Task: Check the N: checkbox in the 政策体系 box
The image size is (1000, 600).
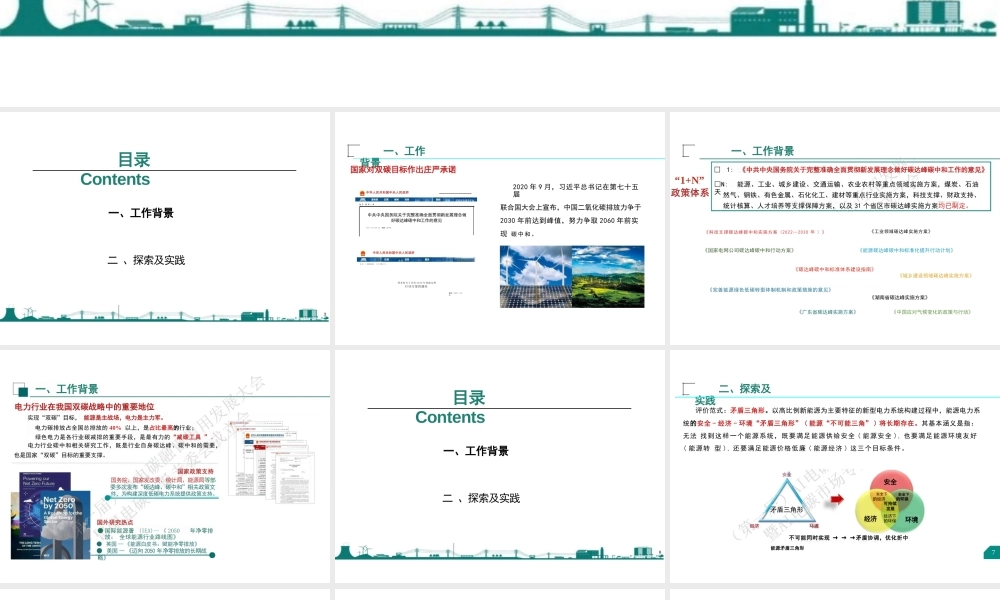Action: click(715, 184)
